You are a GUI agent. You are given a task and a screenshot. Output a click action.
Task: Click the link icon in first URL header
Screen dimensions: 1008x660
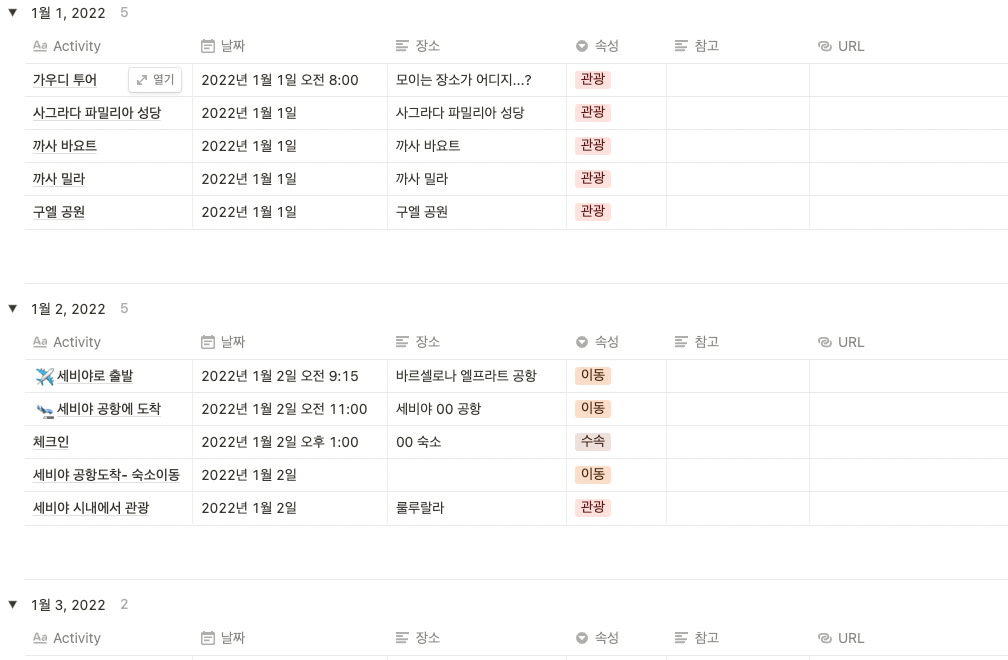click(825, 46)
